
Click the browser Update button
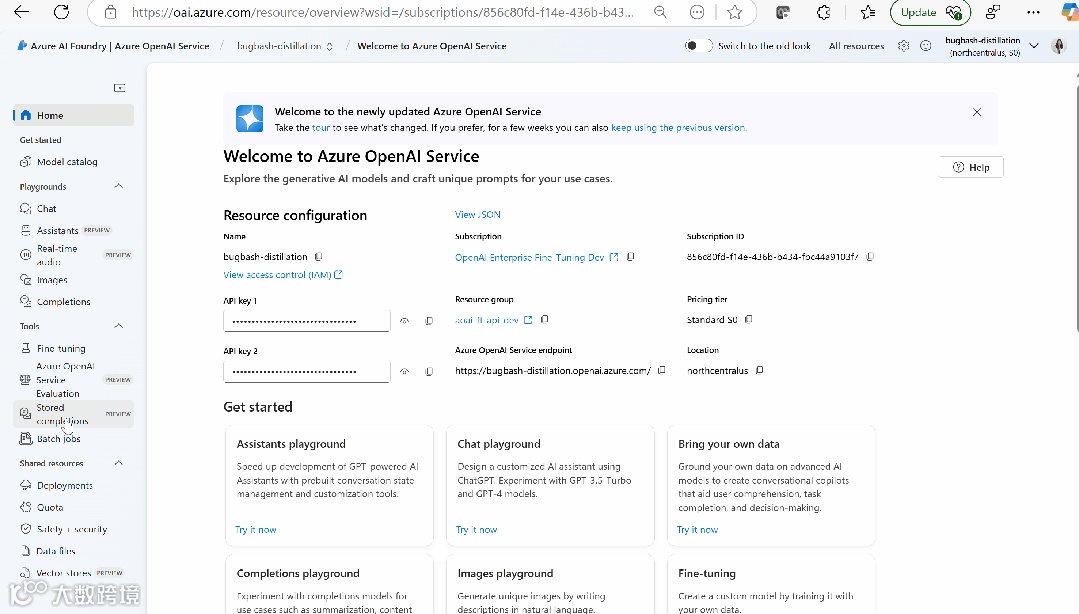click(x=930, y=12)
